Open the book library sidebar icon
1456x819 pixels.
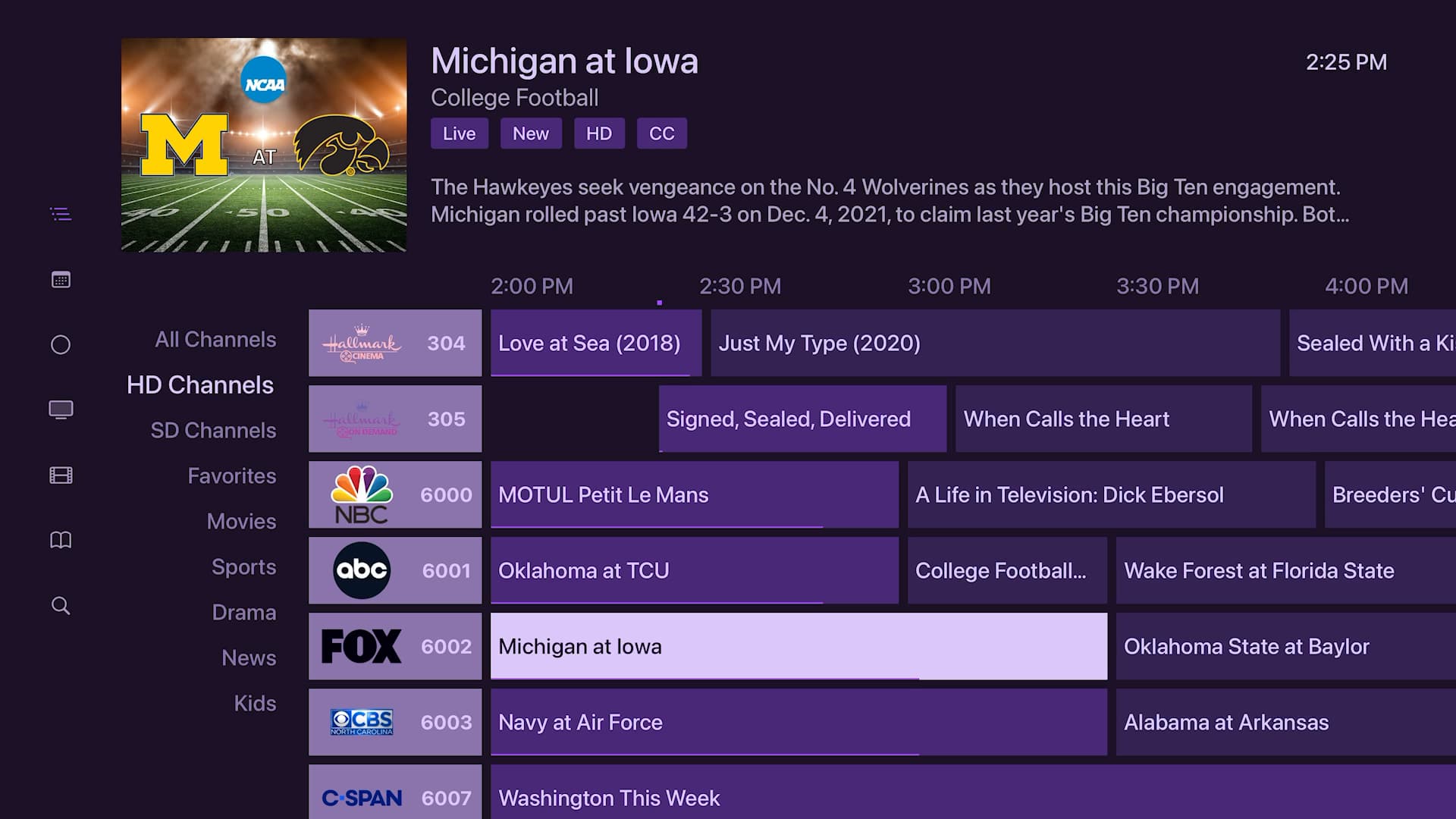(61, 540)
